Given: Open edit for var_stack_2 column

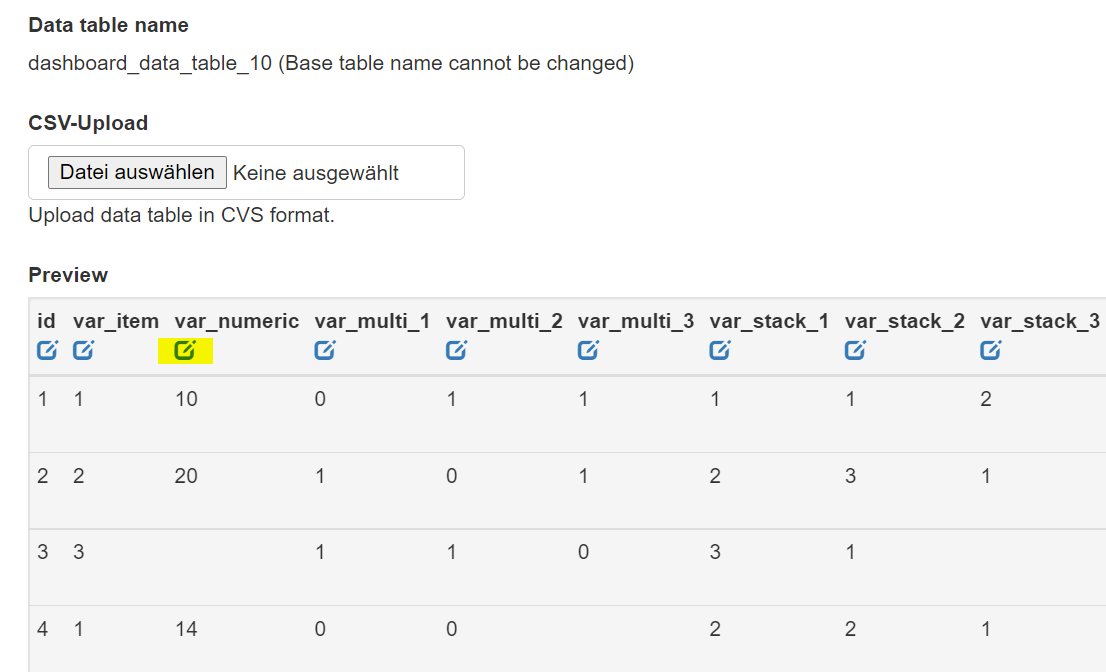Looking at the screenshot, I should point(855,350).
